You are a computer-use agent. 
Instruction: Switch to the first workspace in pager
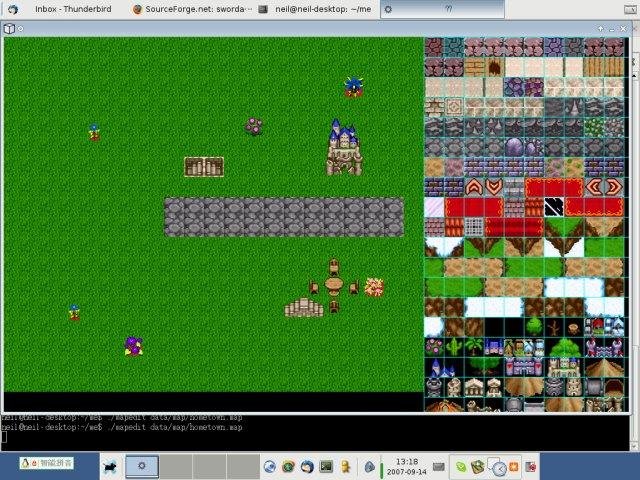point(142,466)
